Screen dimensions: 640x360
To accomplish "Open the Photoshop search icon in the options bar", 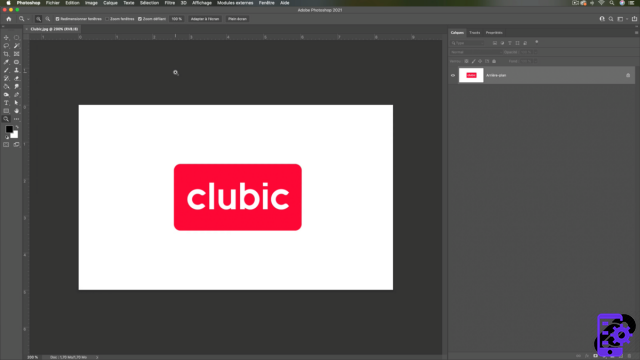I will [x=611, y=19].
